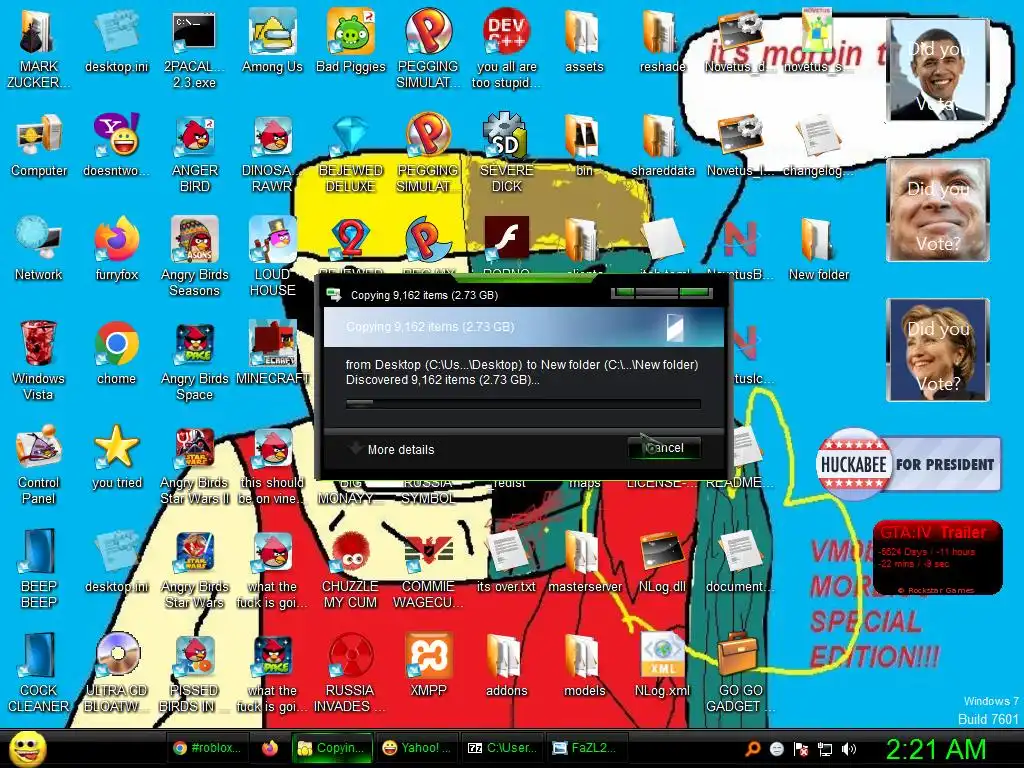Click the GTA:IV Trailer countdown gadget
The height and width of the screenshot is (768, 1024).
pos(937,557)
